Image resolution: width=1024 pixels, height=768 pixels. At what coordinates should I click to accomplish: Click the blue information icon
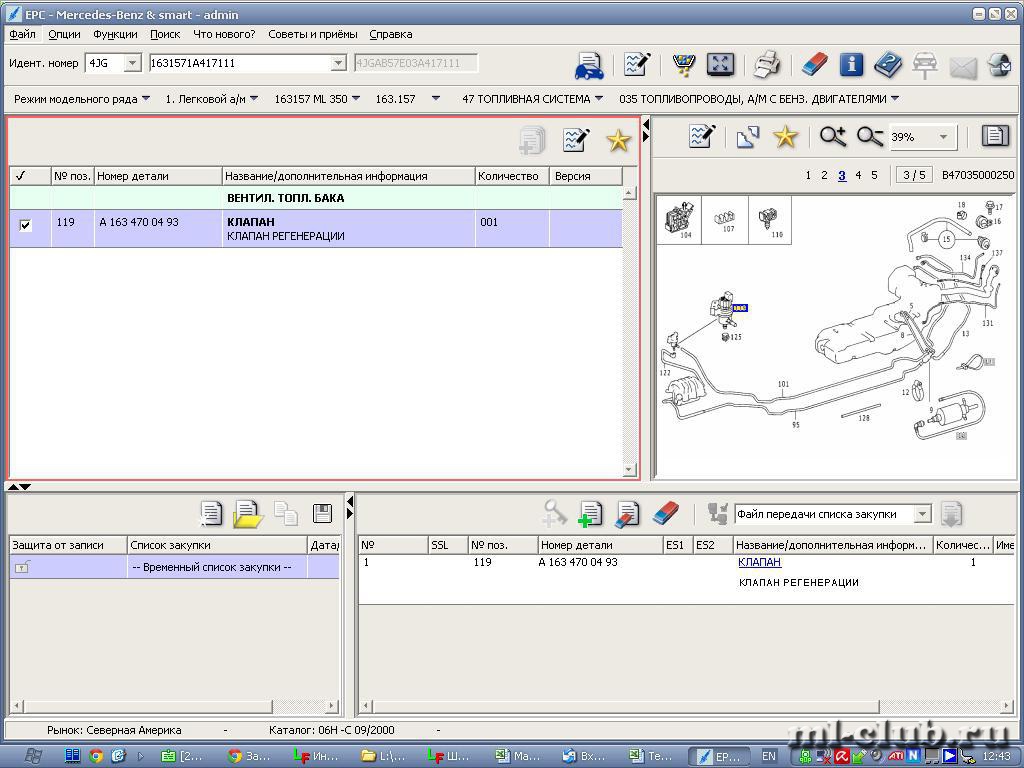(851, 65)
